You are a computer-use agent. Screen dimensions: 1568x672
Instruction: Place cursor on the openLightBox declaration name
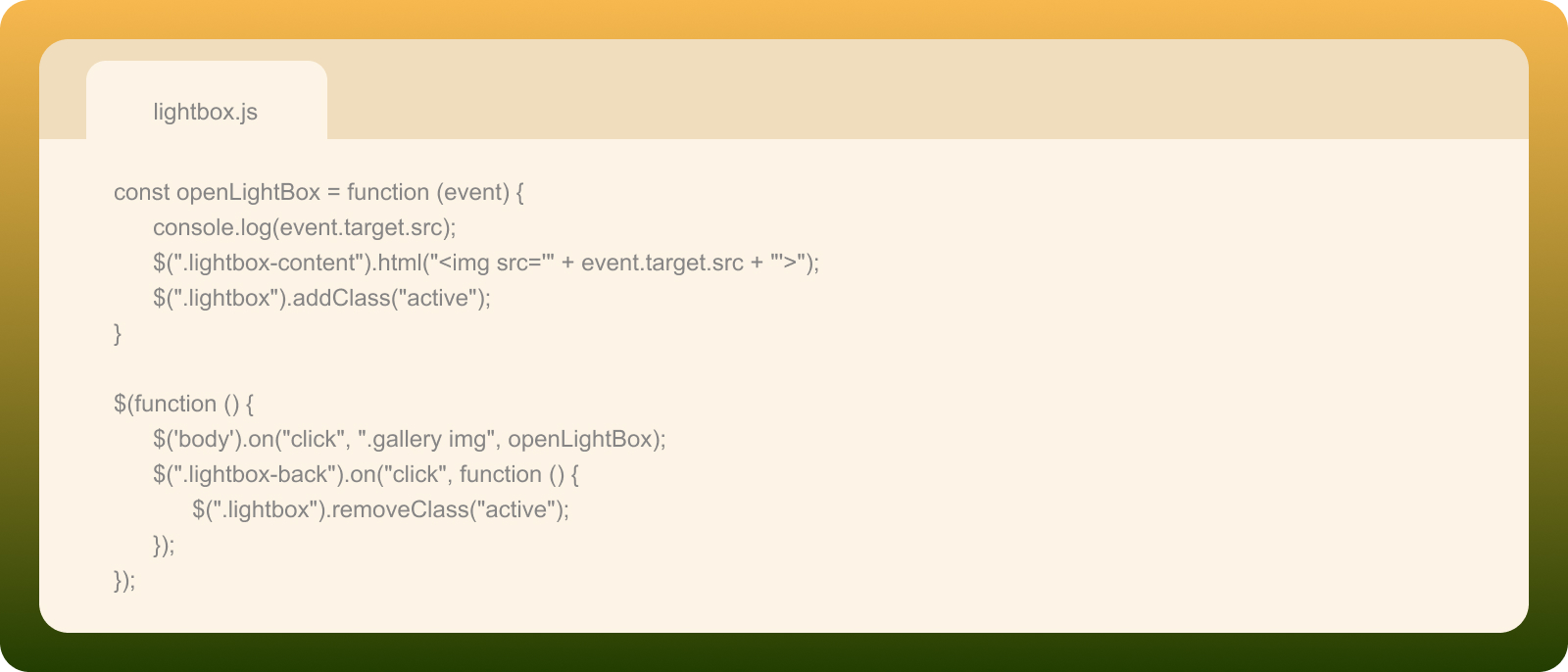coord(248,192)
